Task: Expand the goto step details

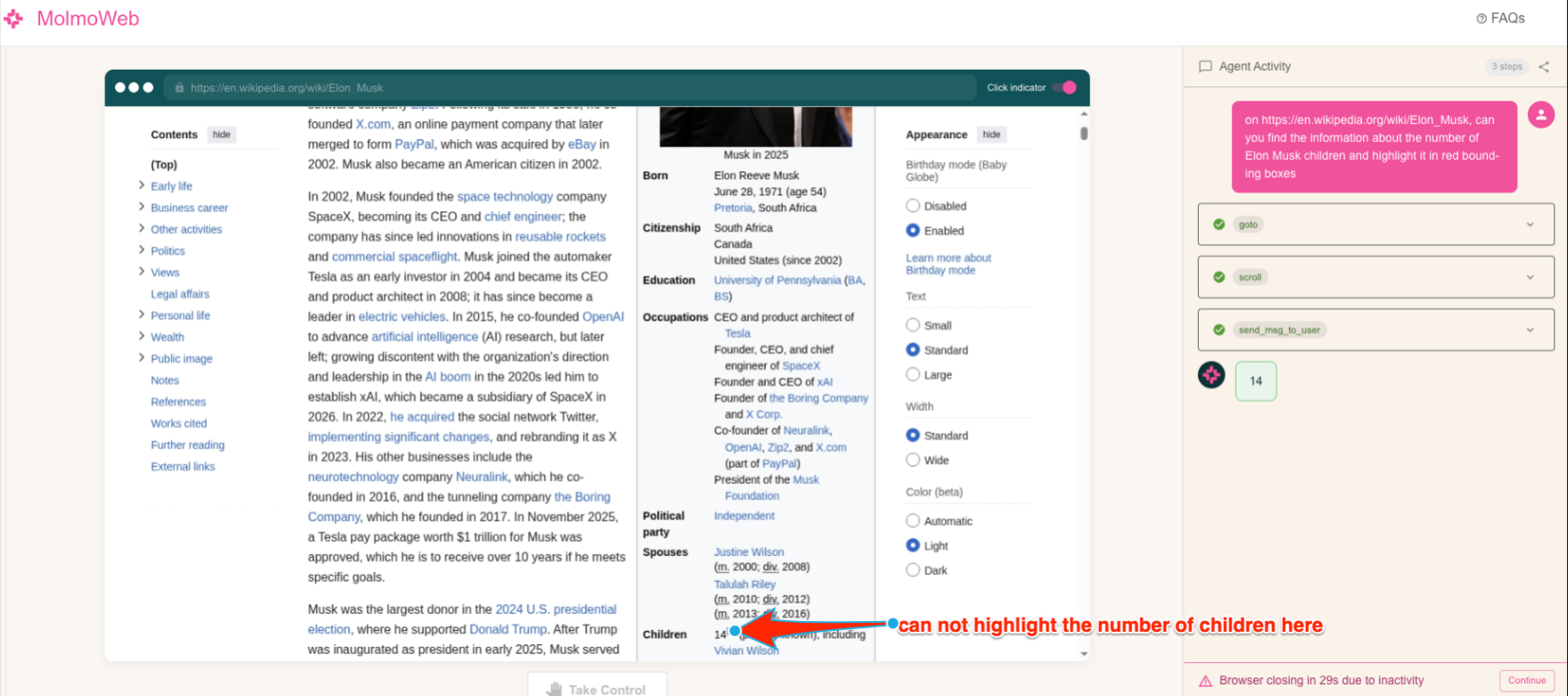Action: (1530, 225)
